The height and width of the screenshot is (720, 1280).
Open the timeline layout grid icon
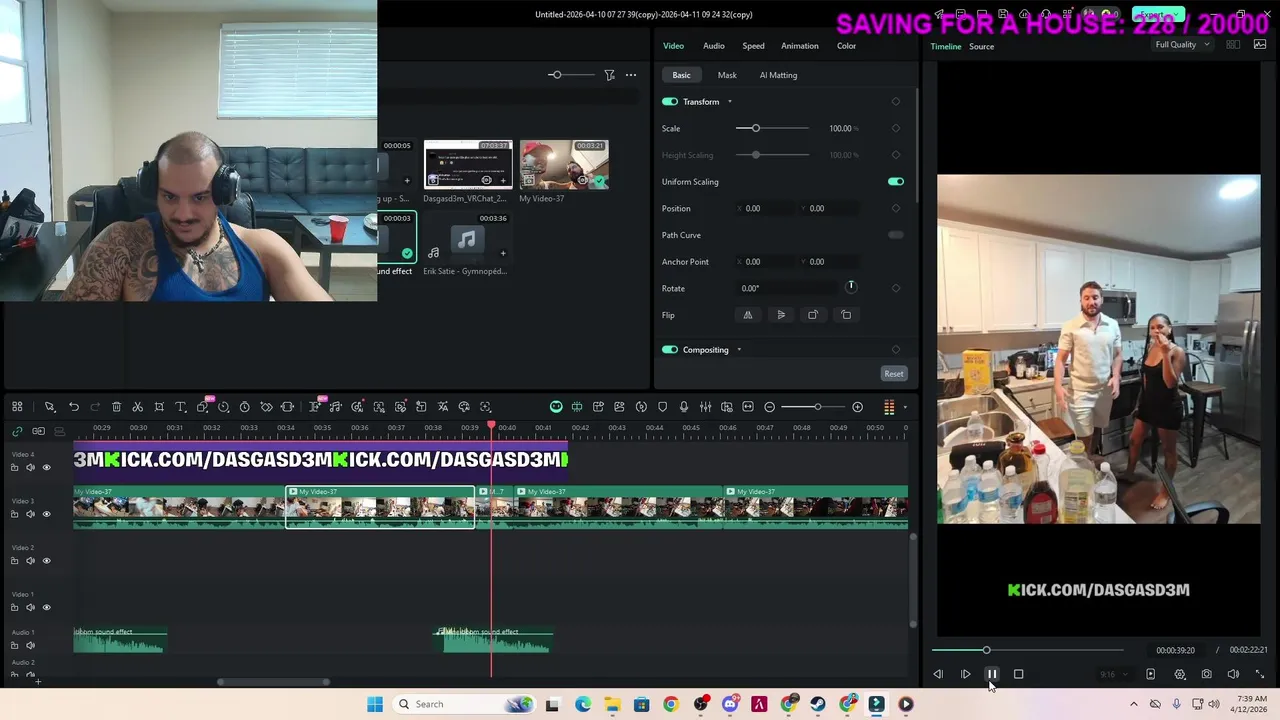[x=17, y=407]
